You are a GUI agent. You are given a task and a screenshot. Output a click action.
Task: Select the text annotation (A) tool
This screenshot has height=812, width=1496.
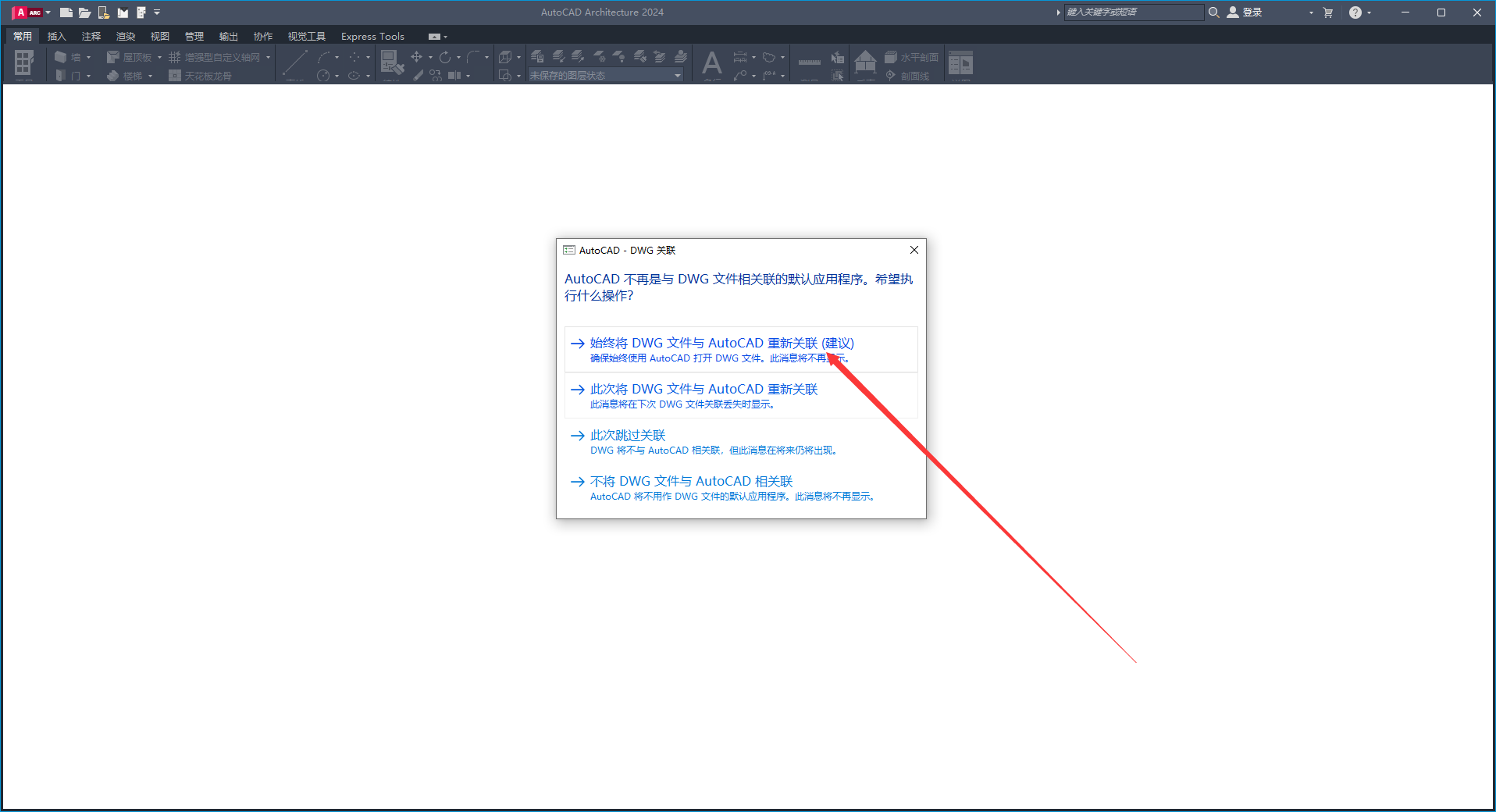pyautogui.click(x=711, y=63)
